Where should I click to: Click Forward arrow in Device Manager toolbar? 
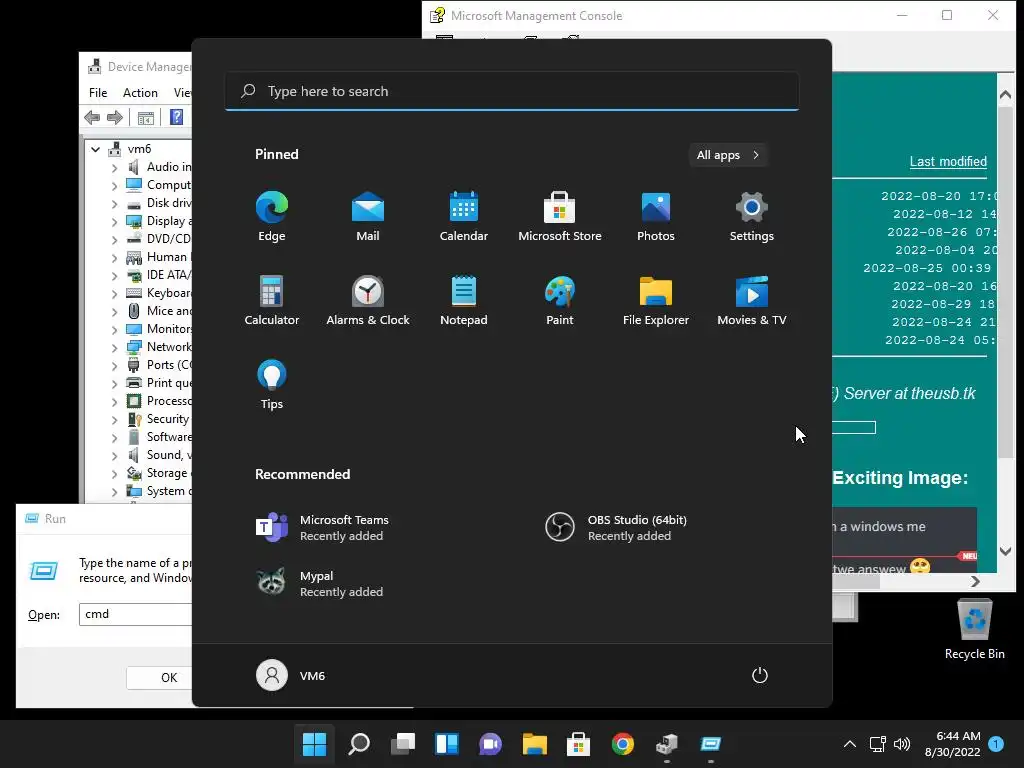tap(115, 118)
